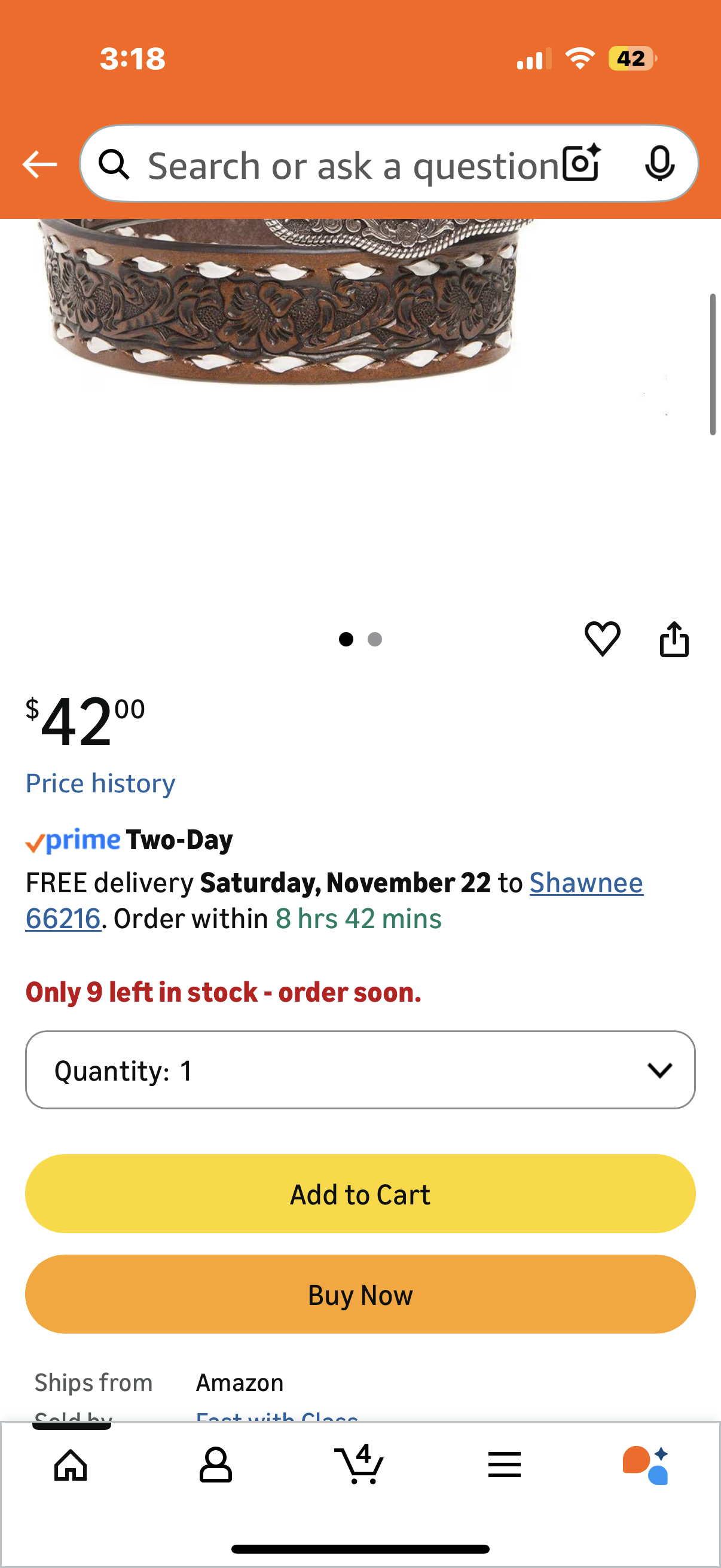Tap the magnifying glass search icon
Screen dimensions: 721x1568
[114, 164]
